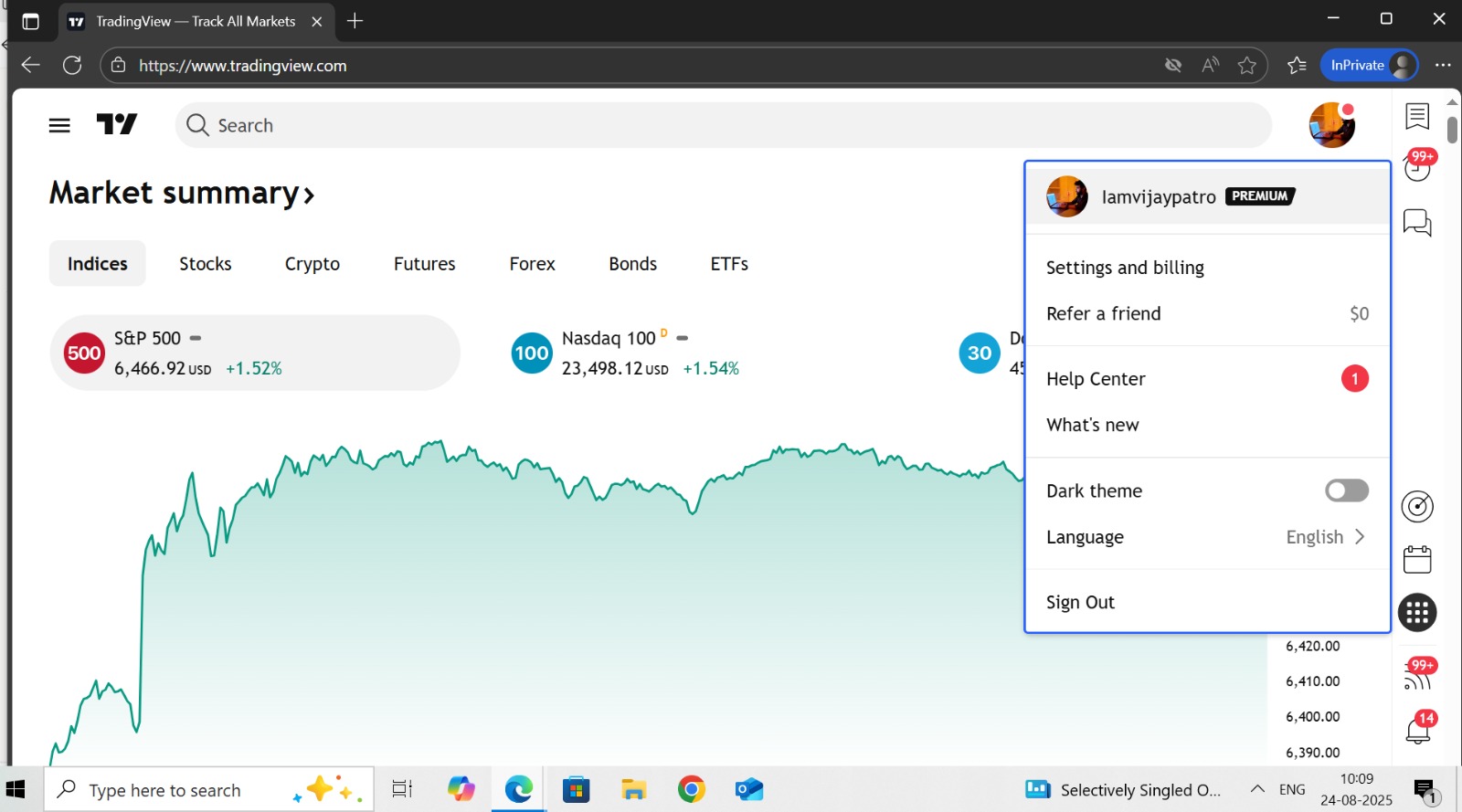Open the calendar icon in sidebar
The image size is (1462, 812).
pos(1417,559)
